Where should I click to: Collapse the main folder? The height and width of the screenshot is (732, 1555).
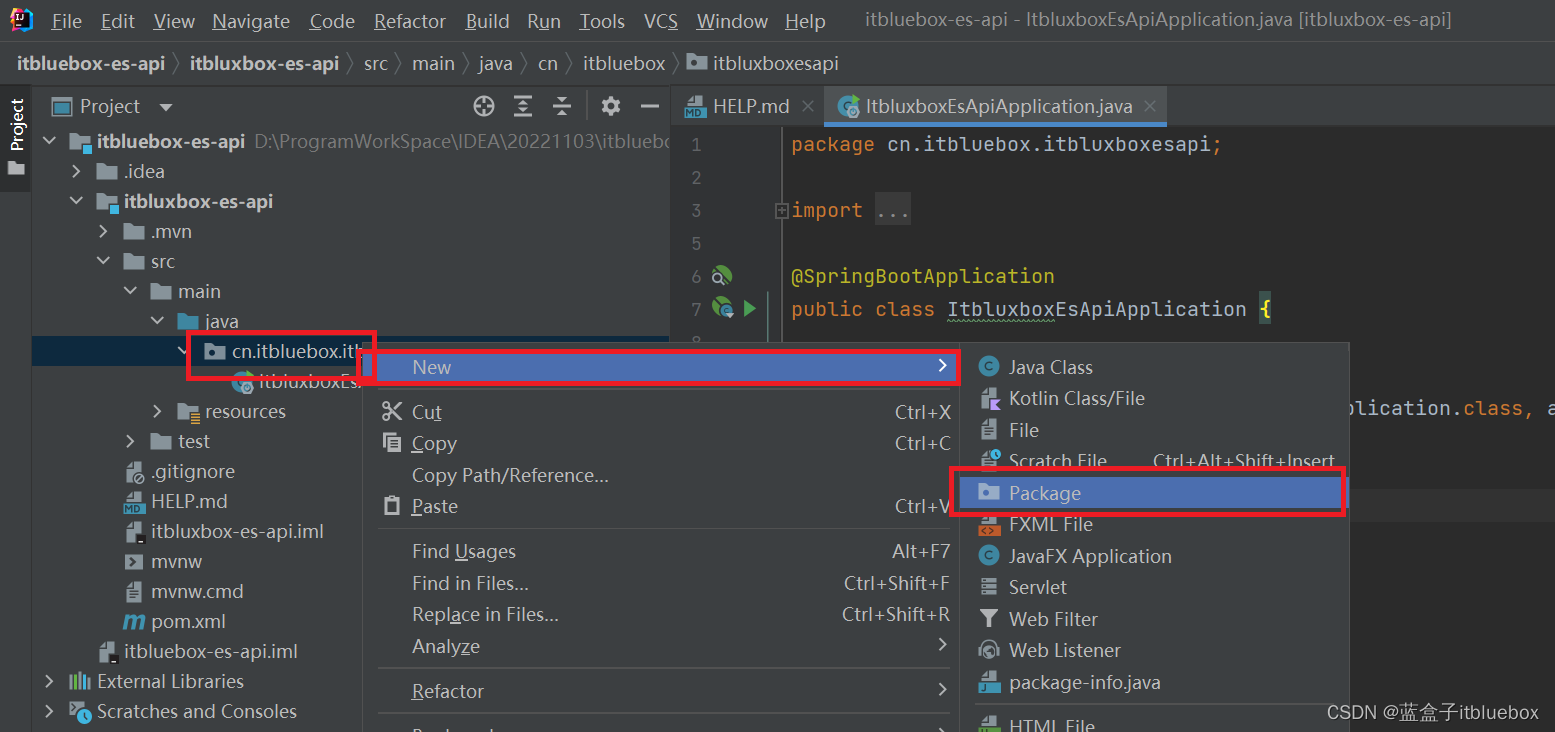pyautogui.click(x=131, y=292)
